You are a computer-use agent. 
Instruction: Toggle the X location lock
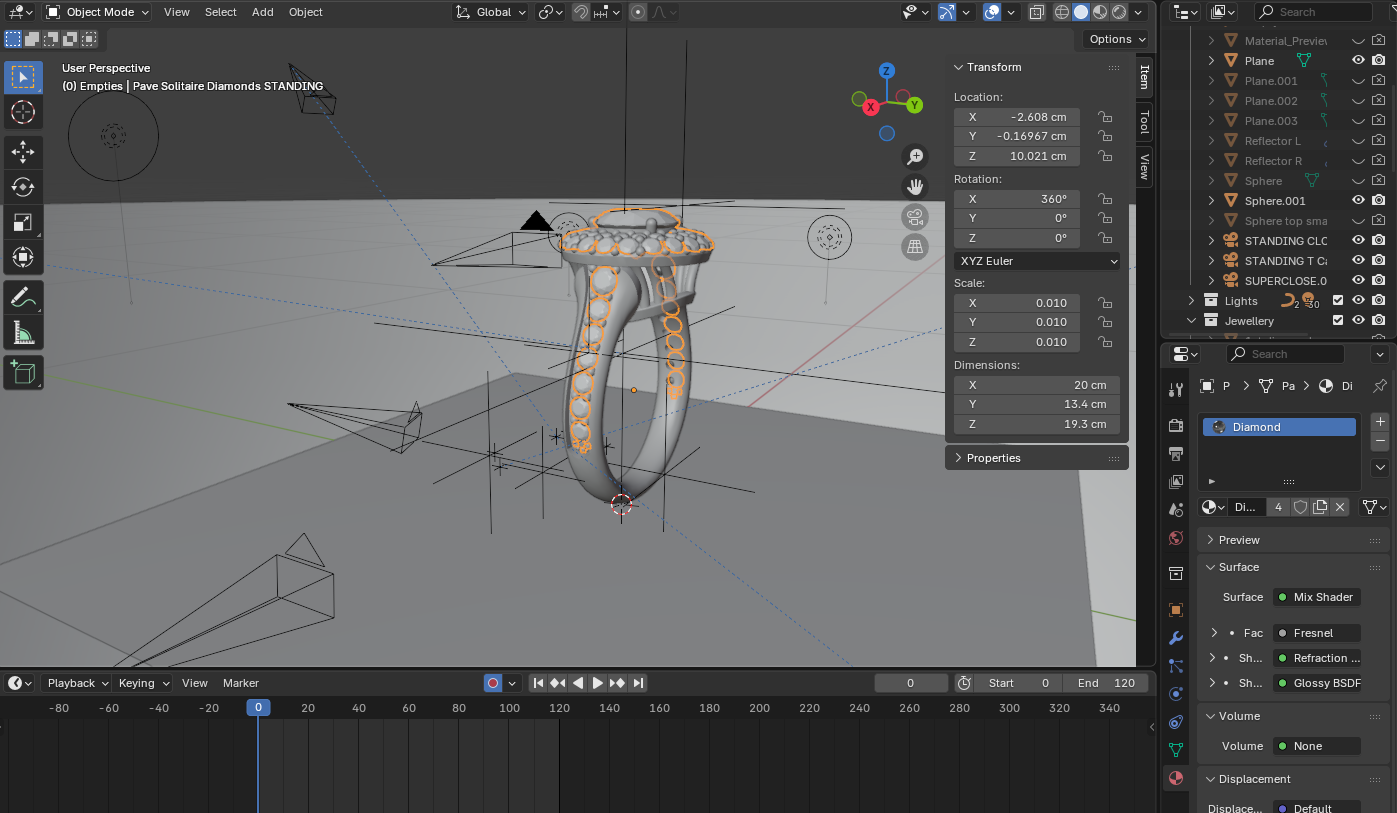coord(1104,117)
